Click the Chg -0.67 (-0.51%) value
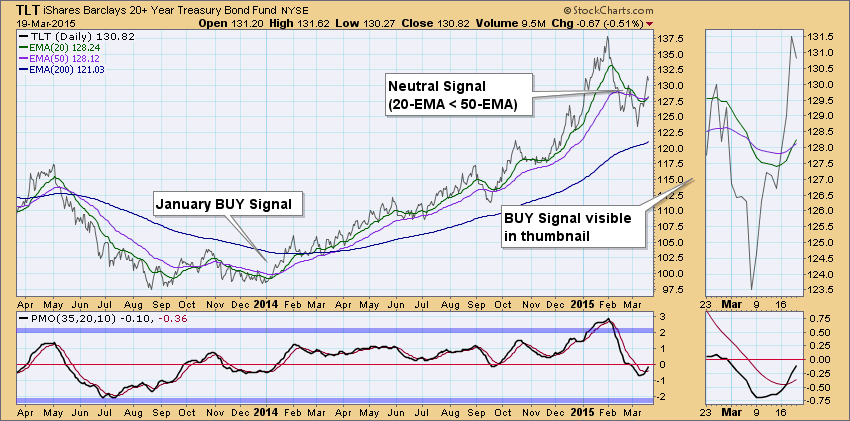The image size is (850, 421). pos(597,23)
